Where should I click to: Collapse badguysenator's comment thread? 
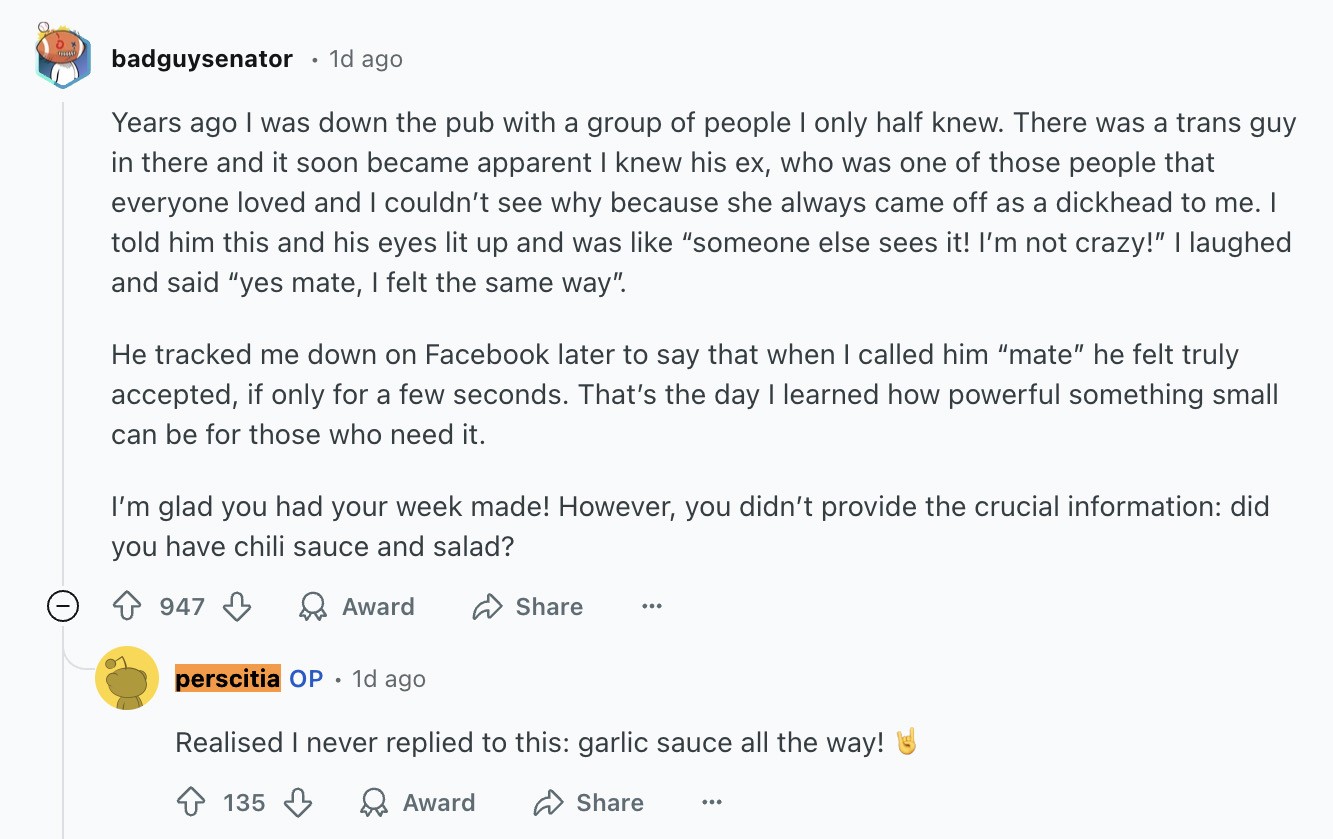[x=62, y=606]
